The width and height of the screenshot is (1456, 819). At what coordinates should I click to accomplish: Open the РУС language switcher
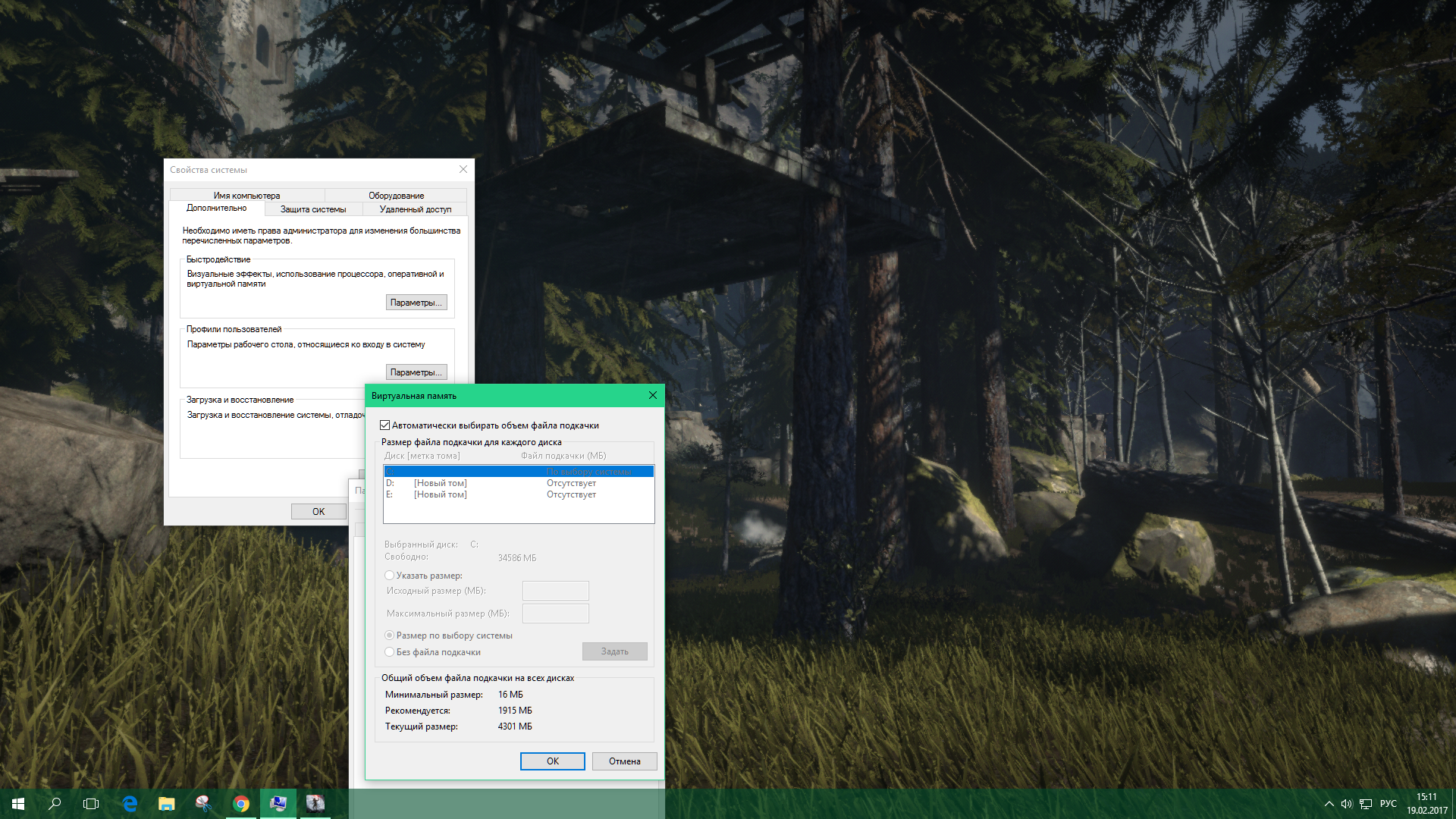click(x=1388, y=804)
